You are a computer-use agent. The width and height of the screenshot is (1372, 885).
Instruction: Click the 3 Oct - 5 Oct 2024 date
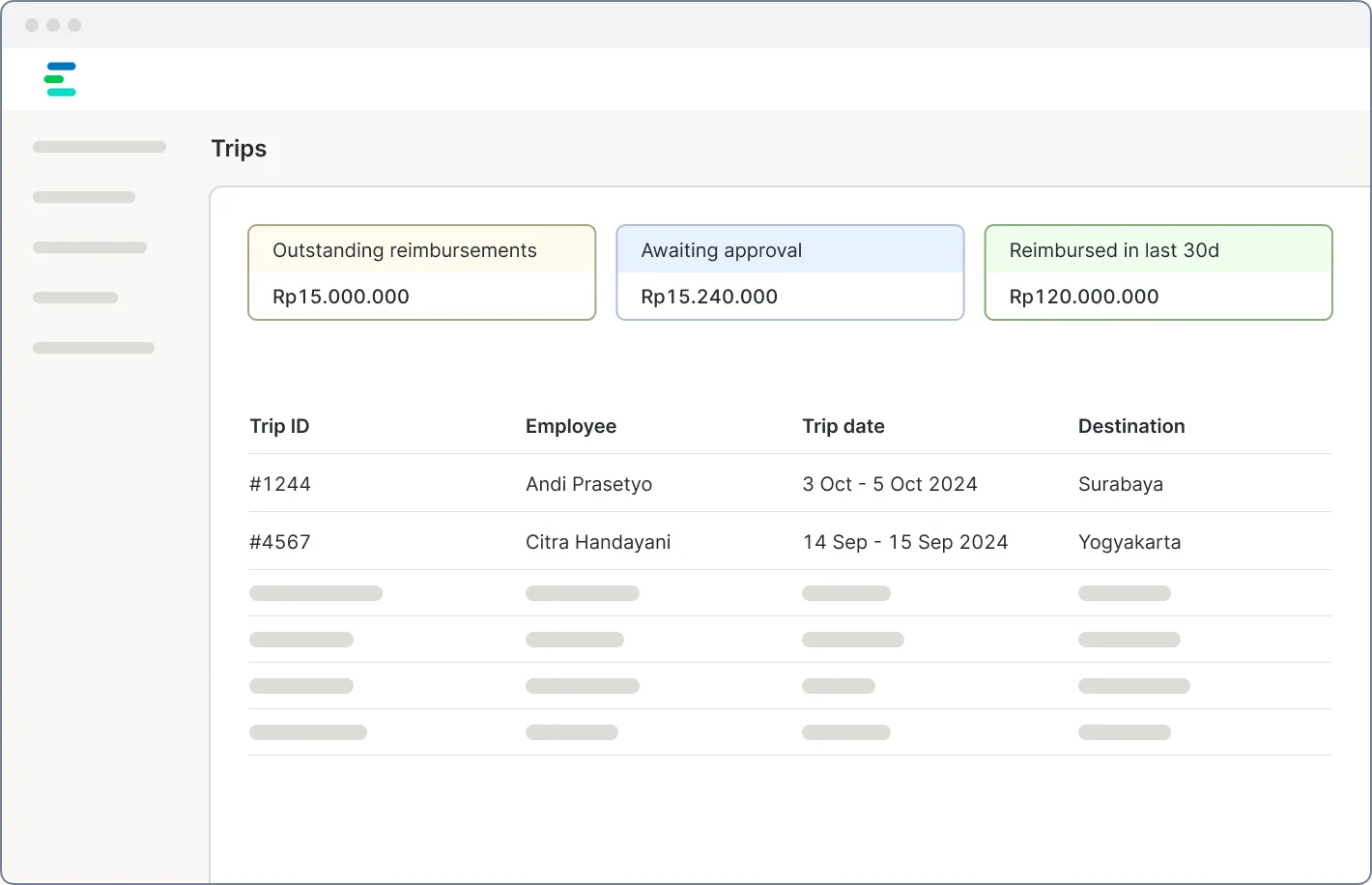point(890,484)
